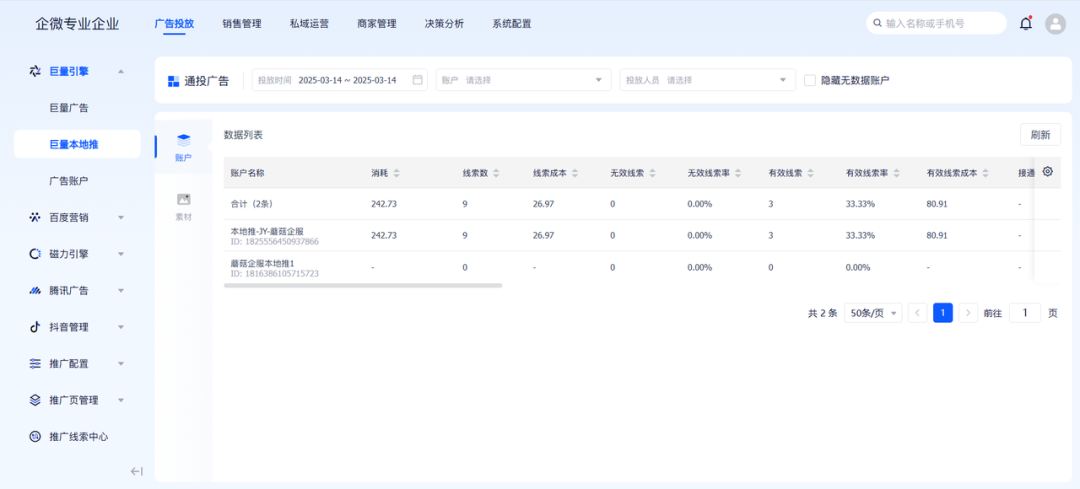
Task: Open the calendar icon in date range
Action: [x=418, y=80]
